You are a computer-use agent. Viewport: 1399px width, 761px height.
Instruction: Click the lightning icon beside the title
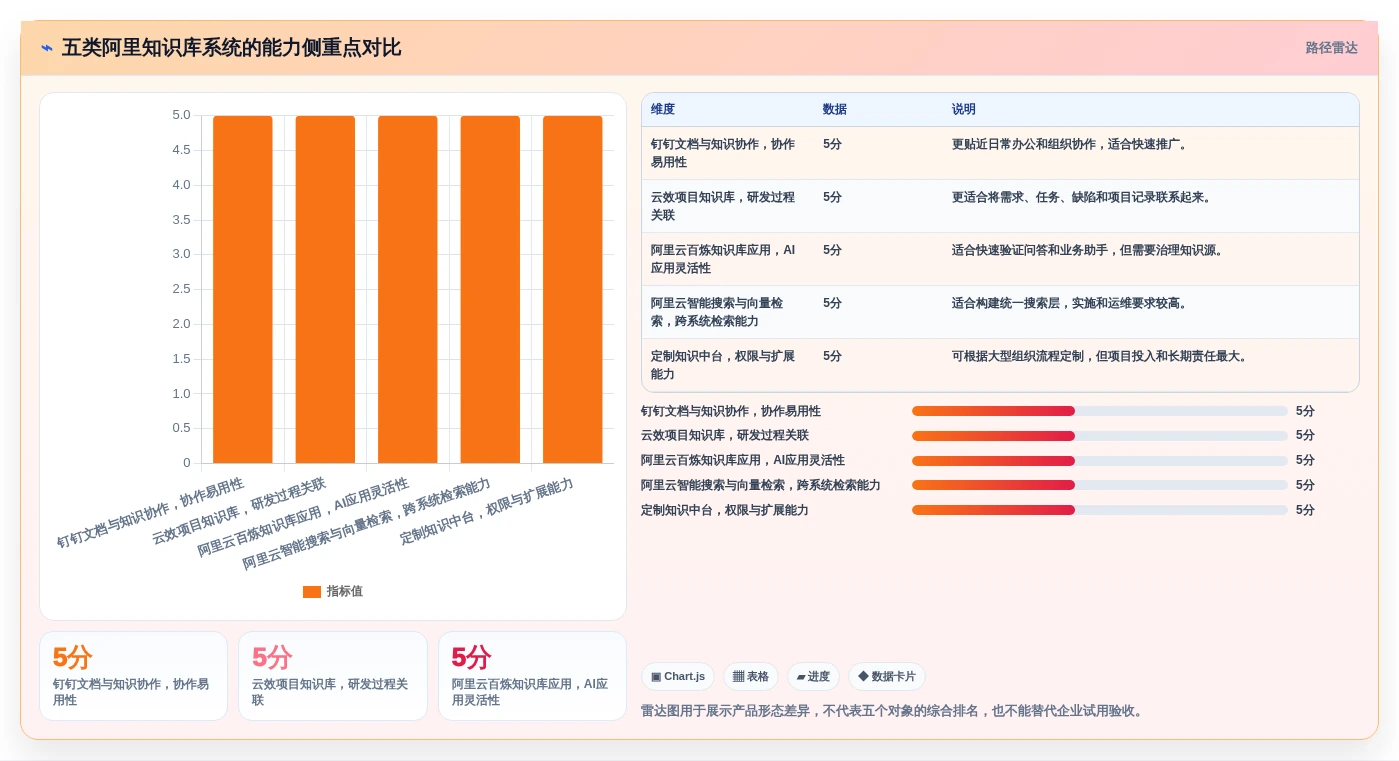47,48
